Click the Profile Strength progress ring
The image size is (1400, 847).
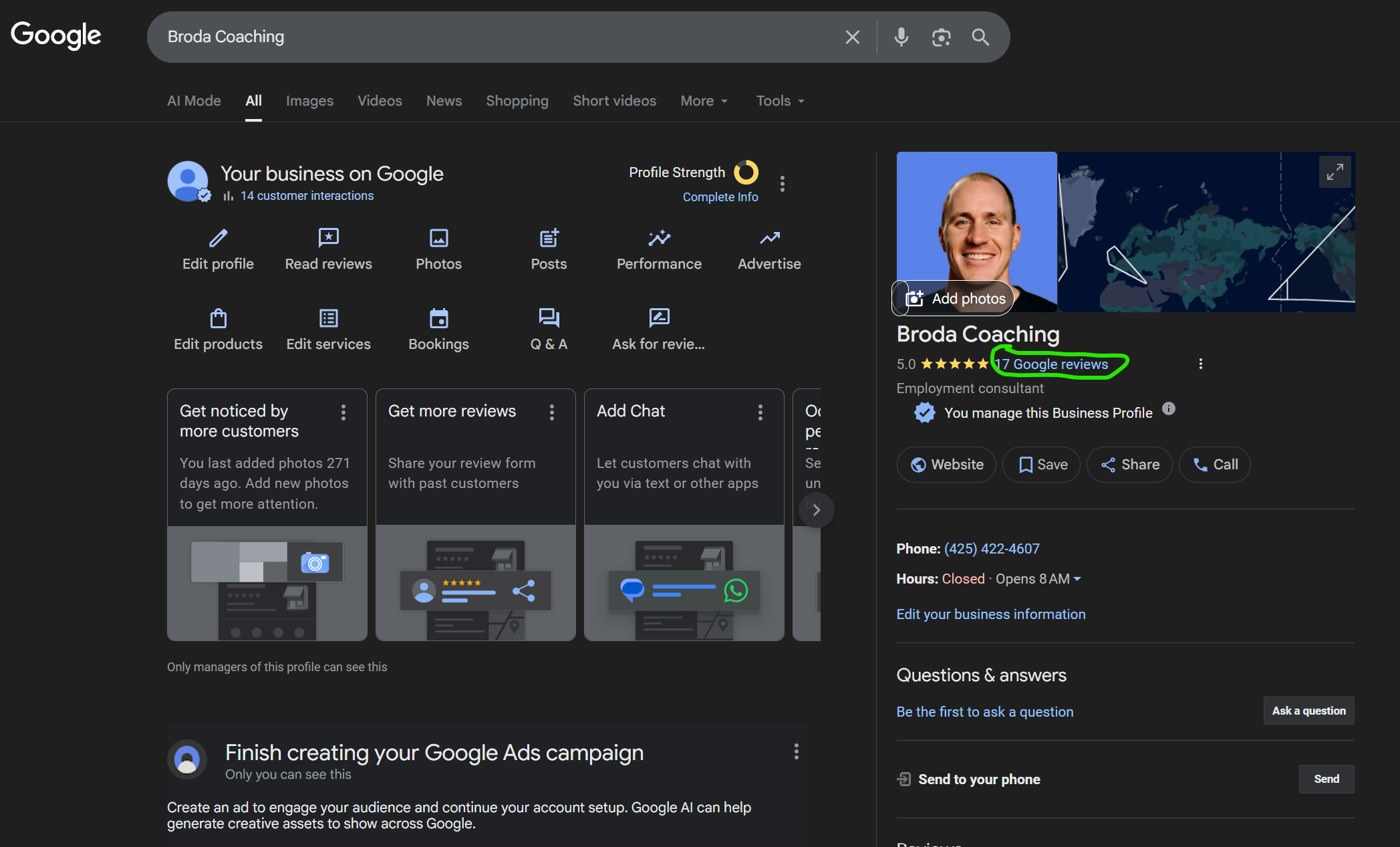(746, 172)
